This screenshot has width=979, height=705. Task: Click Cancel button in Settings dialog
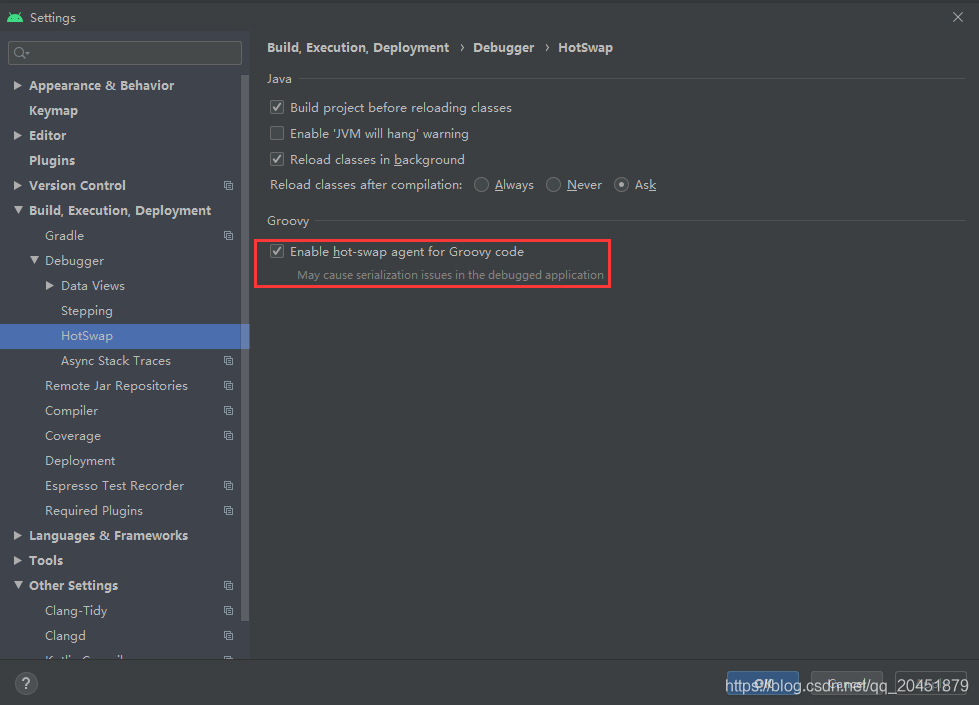click(x=847, y=683)
